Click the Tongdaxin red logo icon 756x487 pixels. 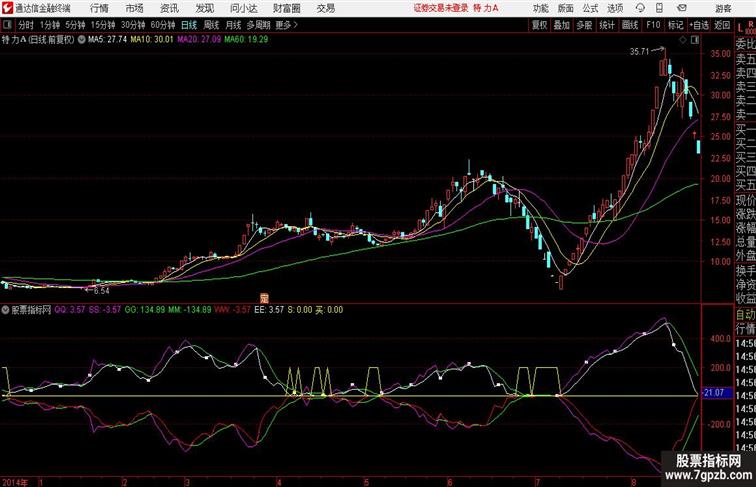pyautogui.click(x=7, y=8)
